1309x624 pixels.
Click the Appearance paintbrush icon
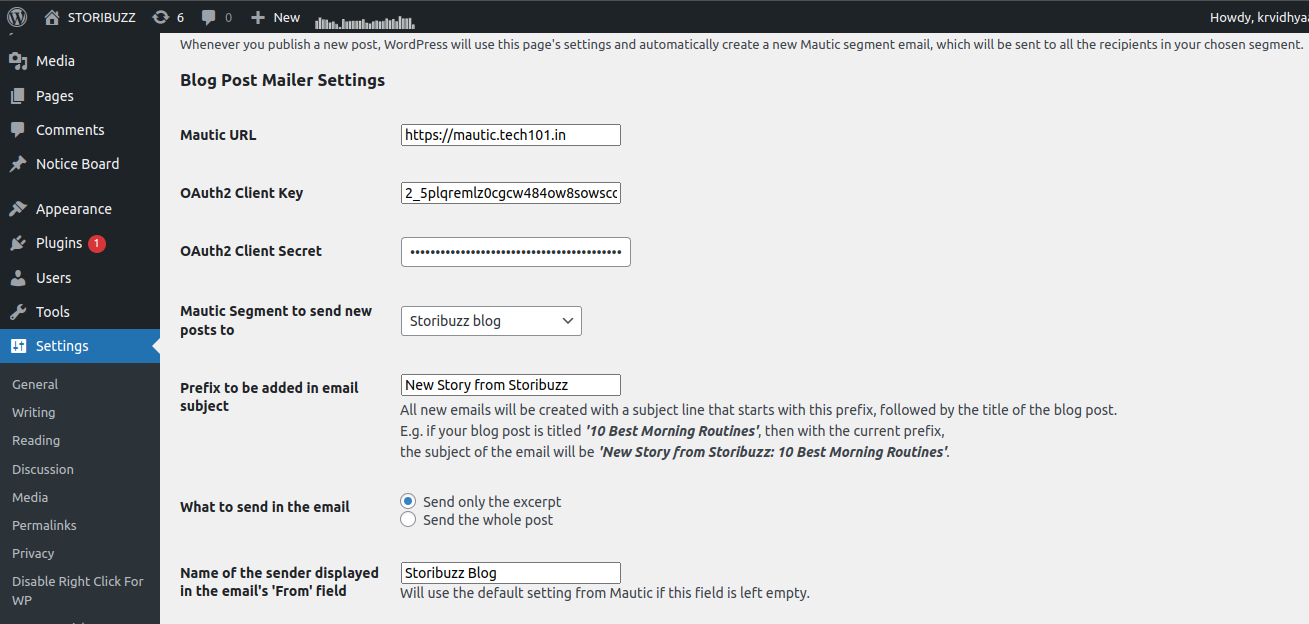coord(18,209)
